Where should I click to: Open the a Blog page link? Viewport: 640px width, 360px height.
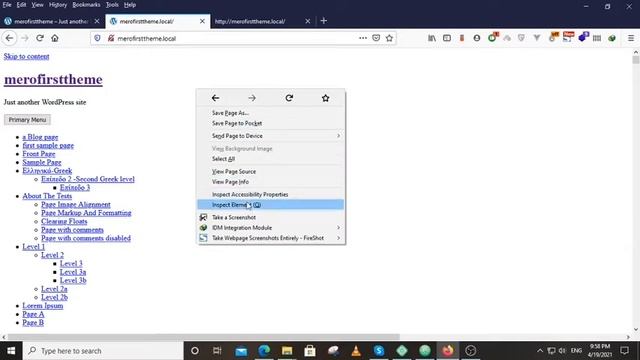(40, 137)
